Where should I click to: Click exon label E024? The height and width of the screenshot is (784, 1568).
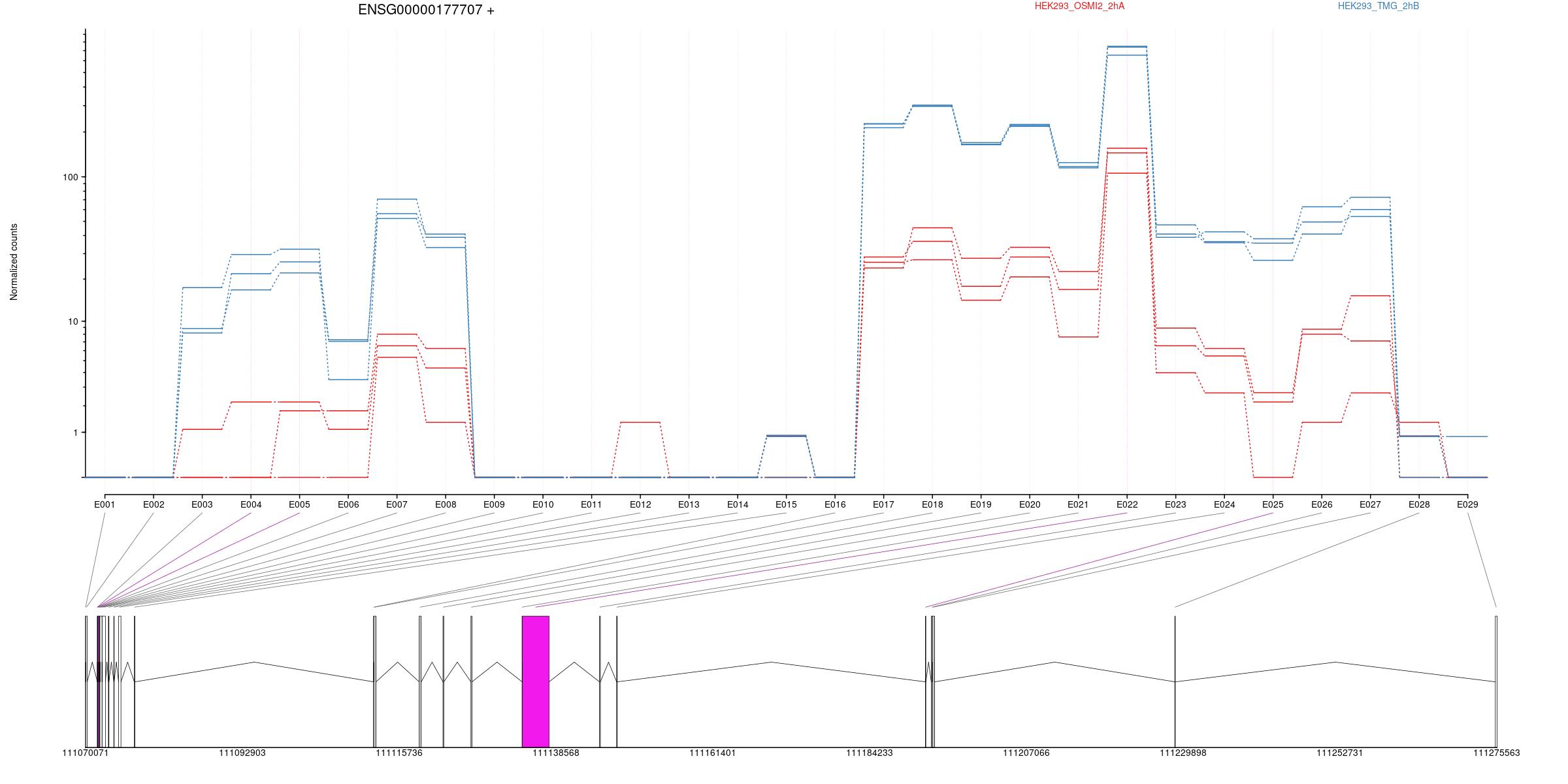click(x=1224, y=504)
